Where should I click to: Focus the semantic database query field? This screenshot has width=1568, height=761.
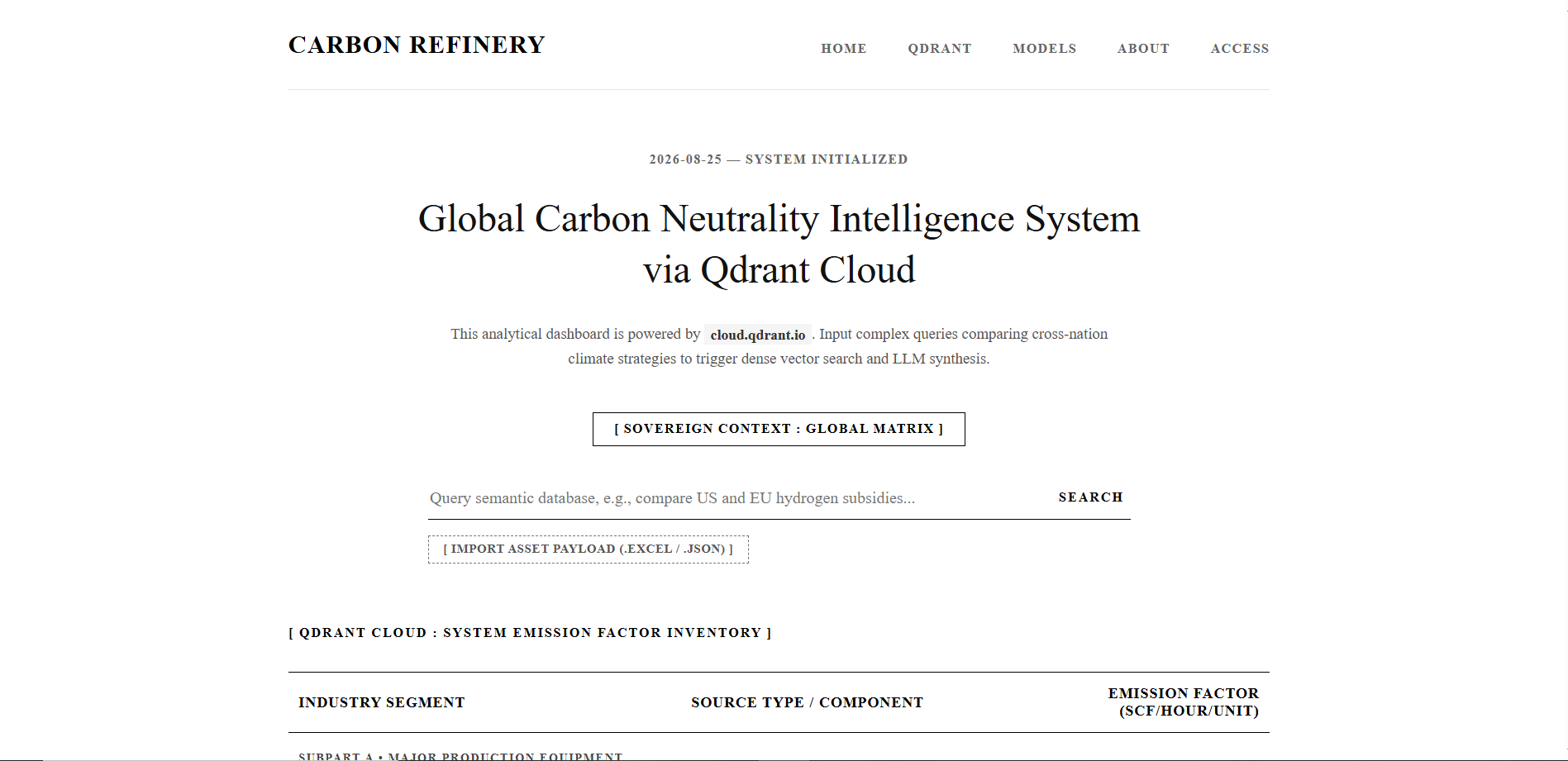(736, 497)
